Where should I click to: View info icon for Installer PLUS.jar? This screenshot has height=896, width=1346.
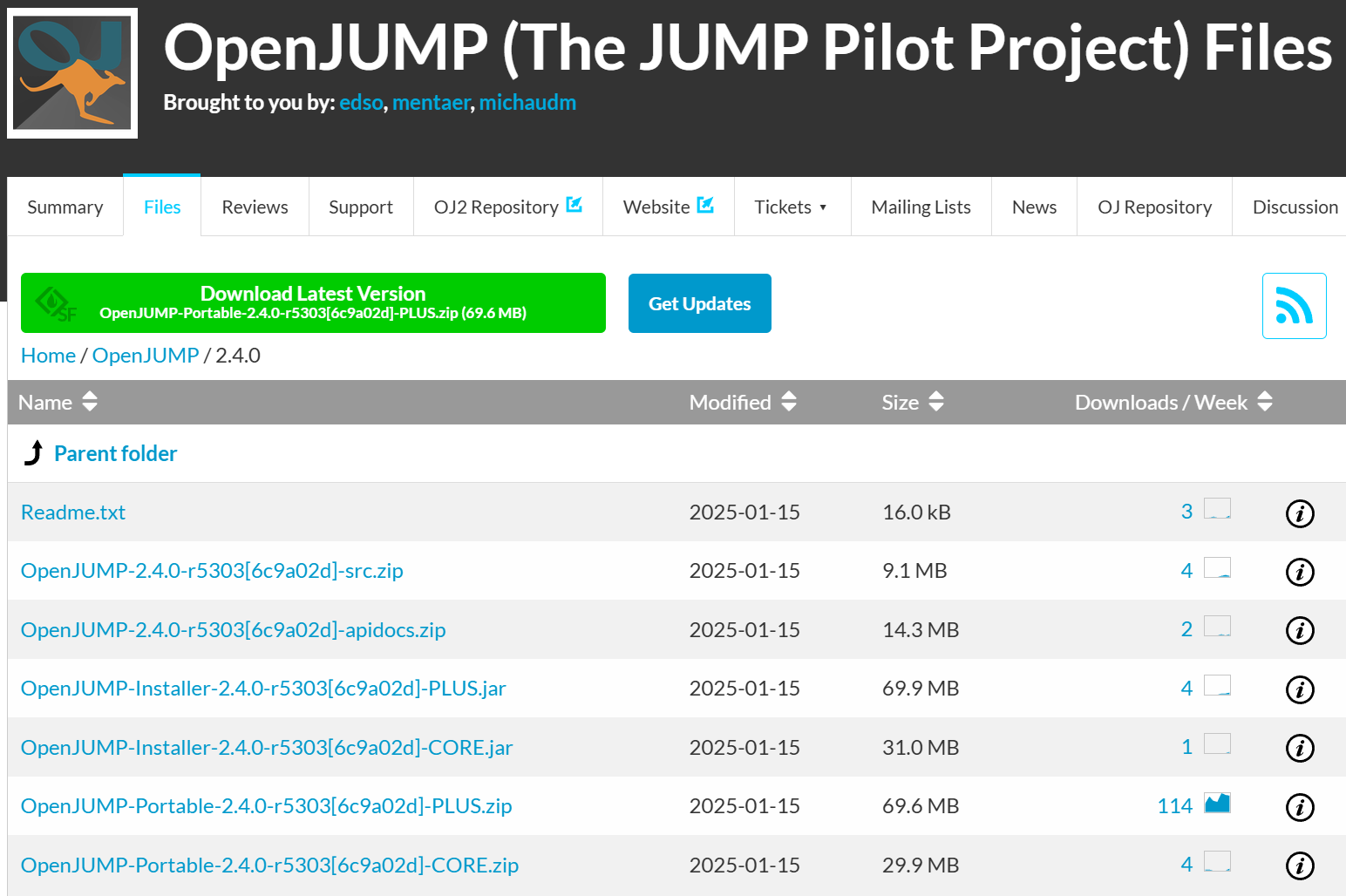(1300, 689)
